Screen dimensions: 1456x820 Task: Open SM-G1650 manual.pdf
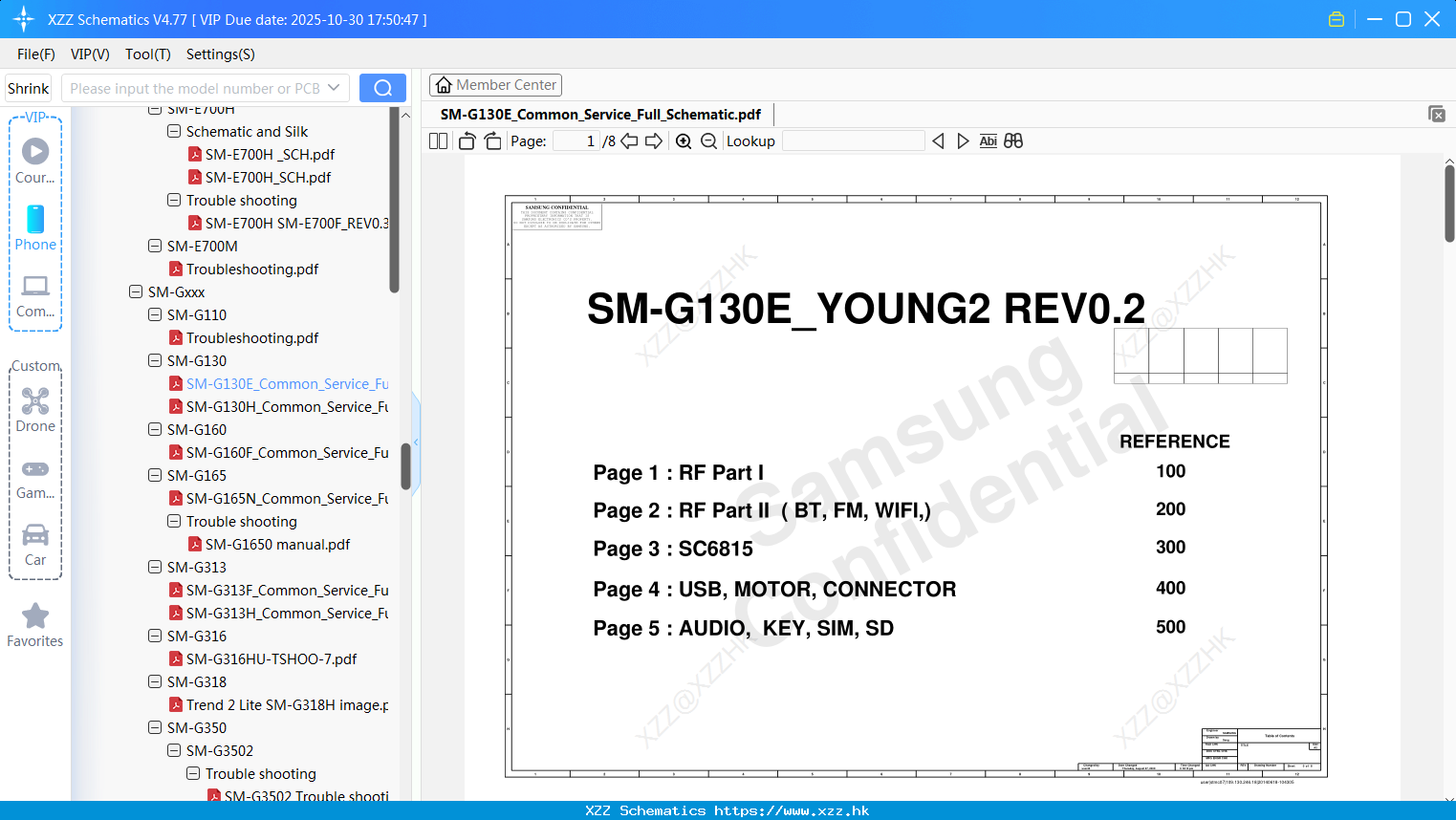269,544
